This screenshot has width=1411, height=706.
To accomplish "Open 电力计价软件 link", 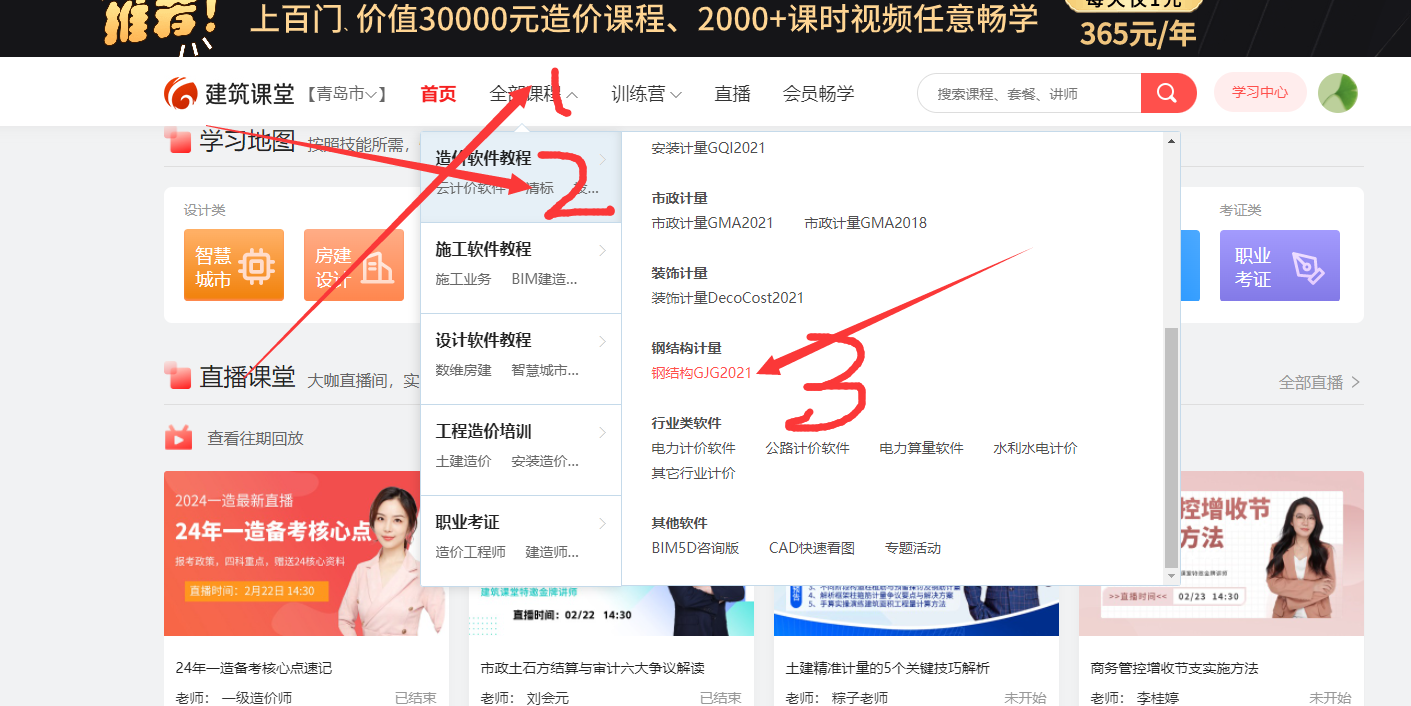I will 693,448.
